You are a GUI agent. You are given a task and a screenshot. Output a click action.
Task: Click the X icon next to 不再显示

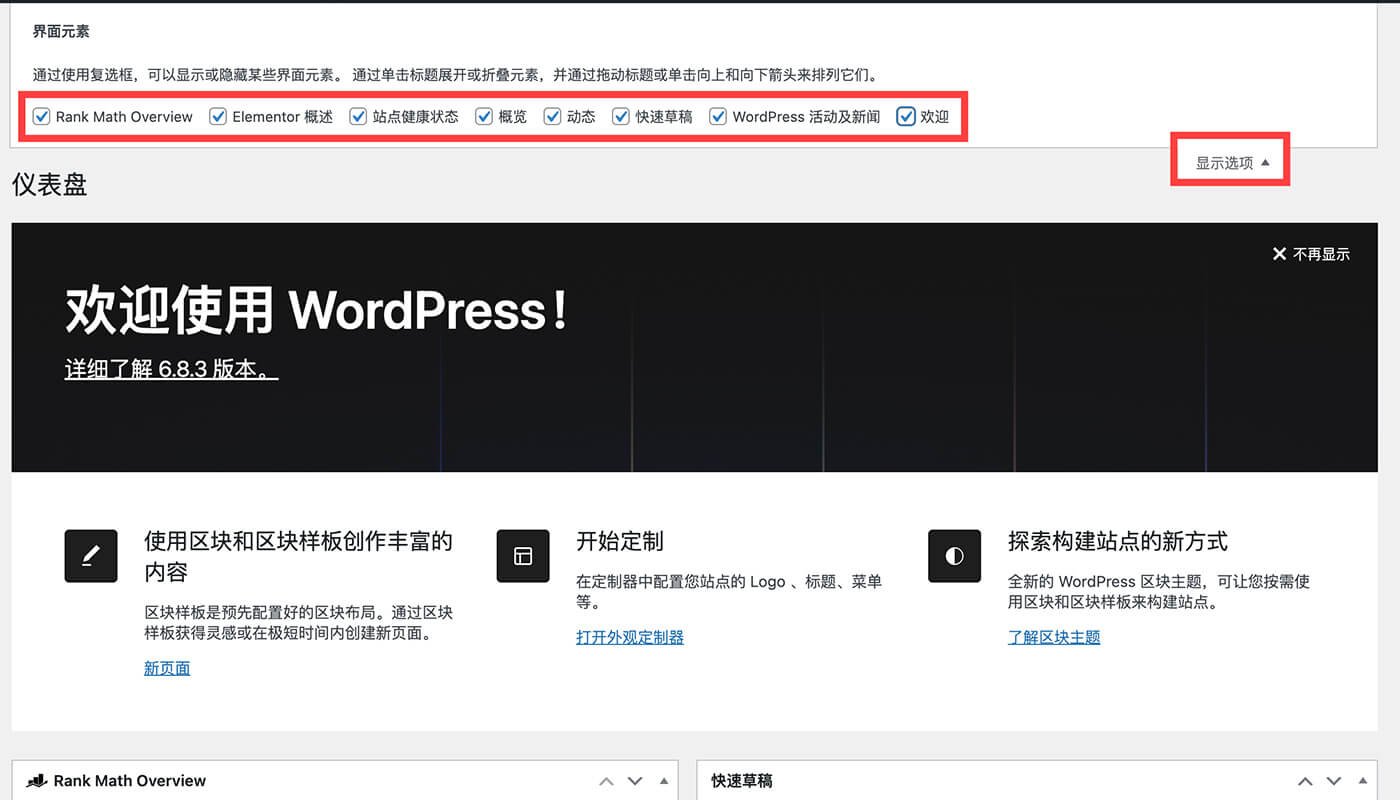(x=1280, y=254)
